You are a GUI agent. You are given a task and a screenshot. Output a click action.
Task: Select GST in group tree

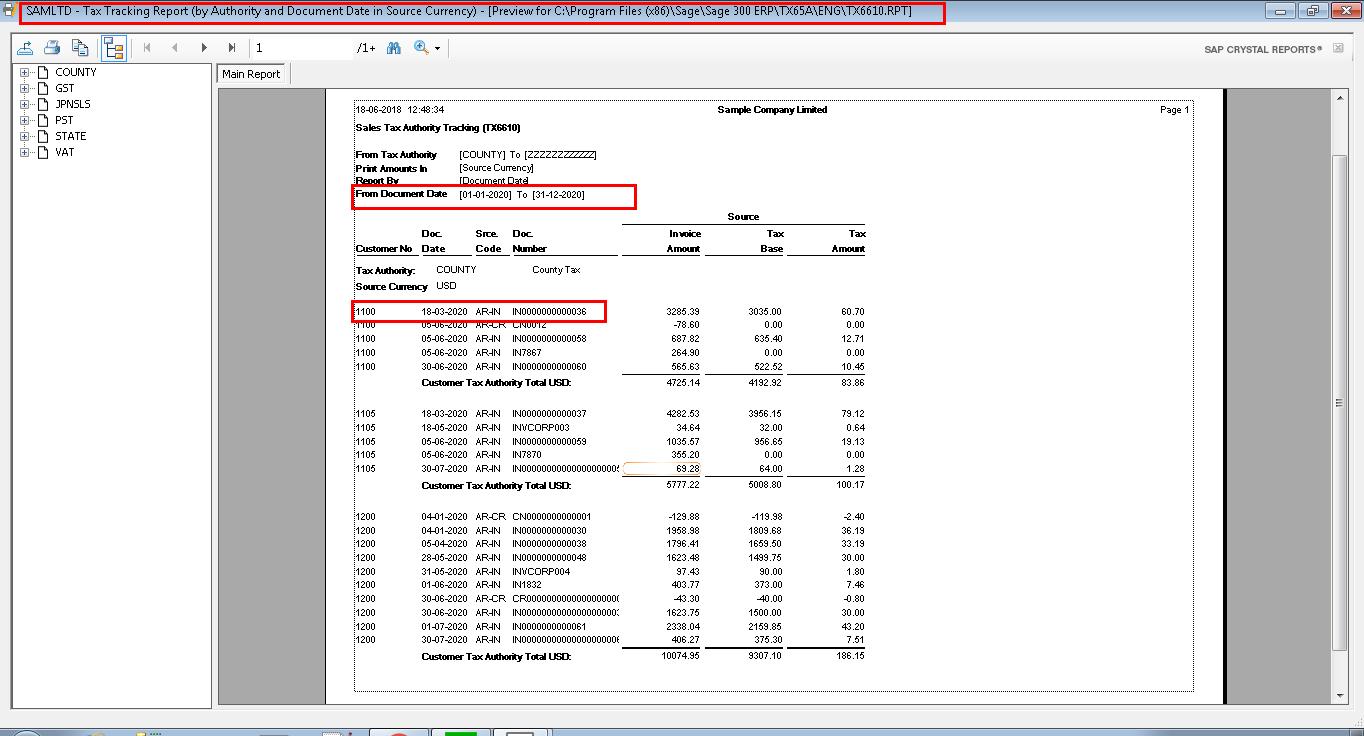(x=65, y=88)
